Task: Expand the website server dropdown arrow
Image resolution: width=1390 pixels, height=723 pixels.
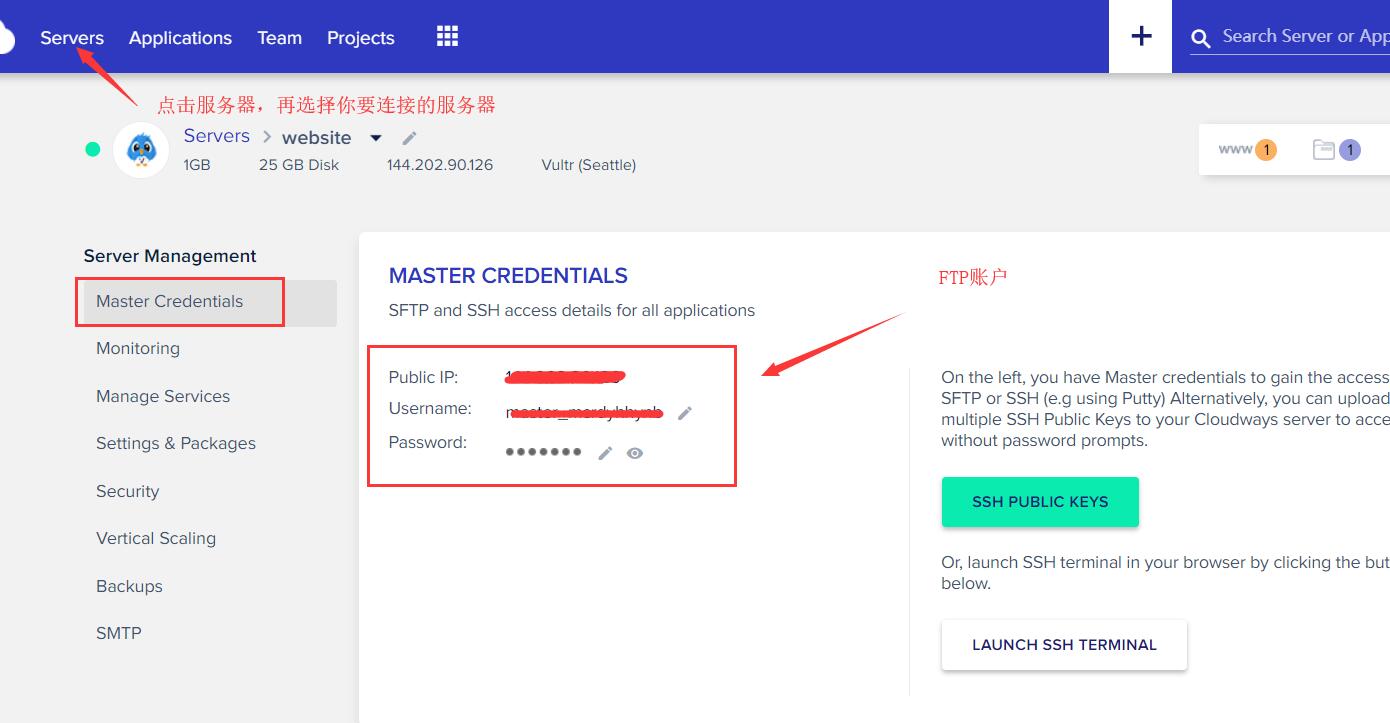Action: (376, 138)
